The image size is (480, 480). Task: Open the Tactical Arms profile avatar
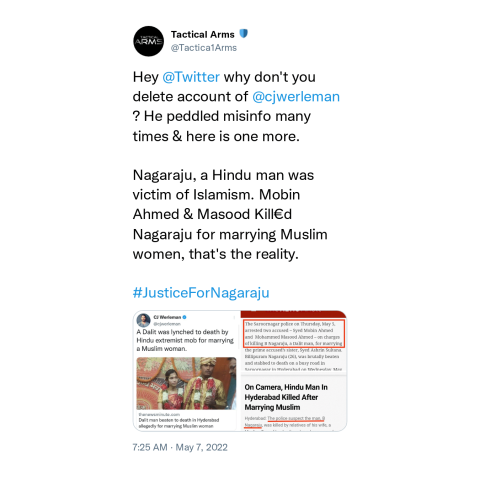coord(148,41)
